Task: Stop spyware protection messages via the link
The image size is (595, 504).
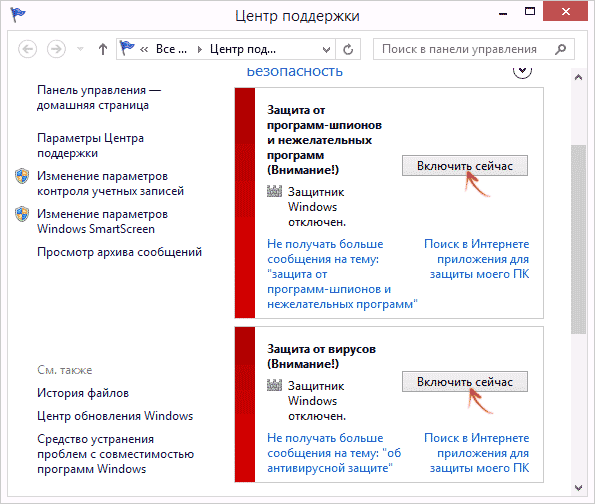Action: pyautogui.click(x=342, y=274)
